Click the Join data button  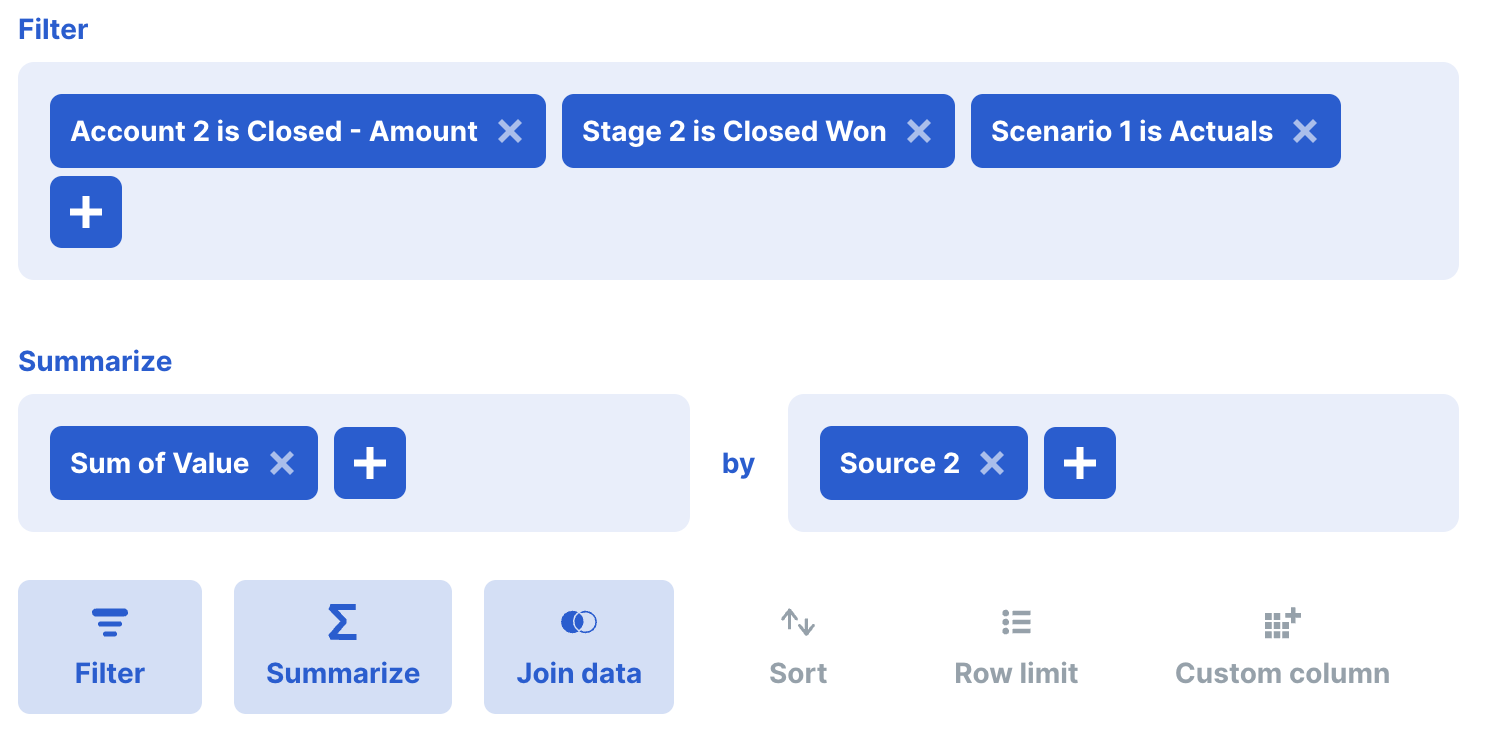[x=578, y=646]
